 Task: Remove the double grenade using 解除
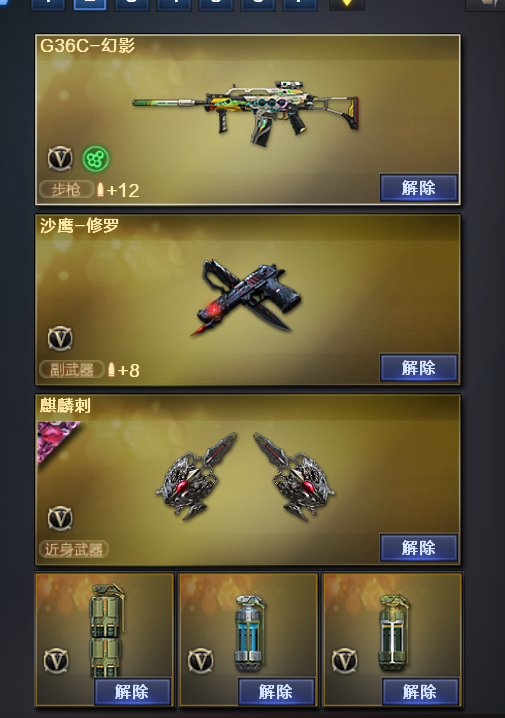pos(132,692)
